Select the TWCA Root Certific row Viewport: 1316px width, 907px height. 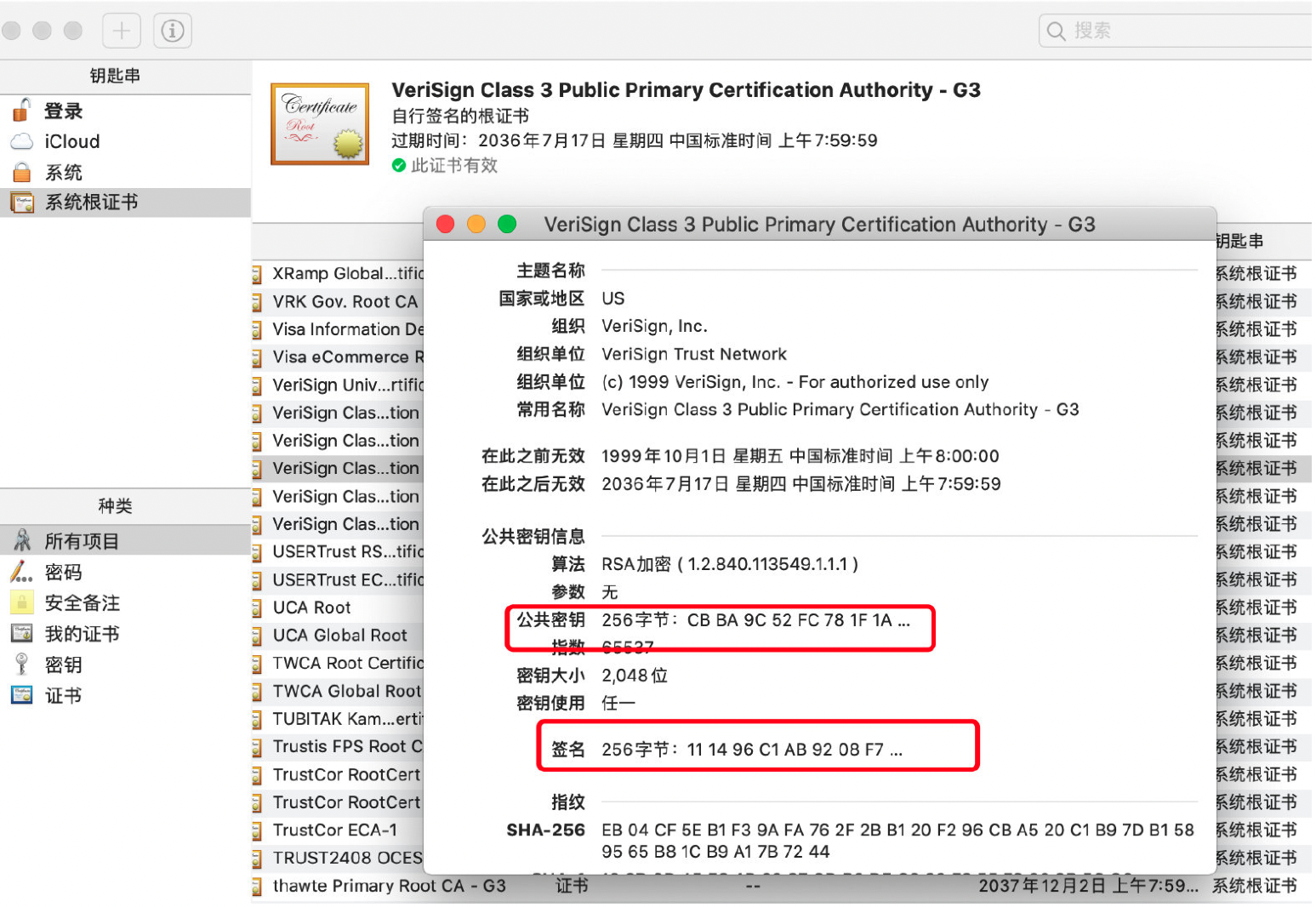click(x=338, y=664)
